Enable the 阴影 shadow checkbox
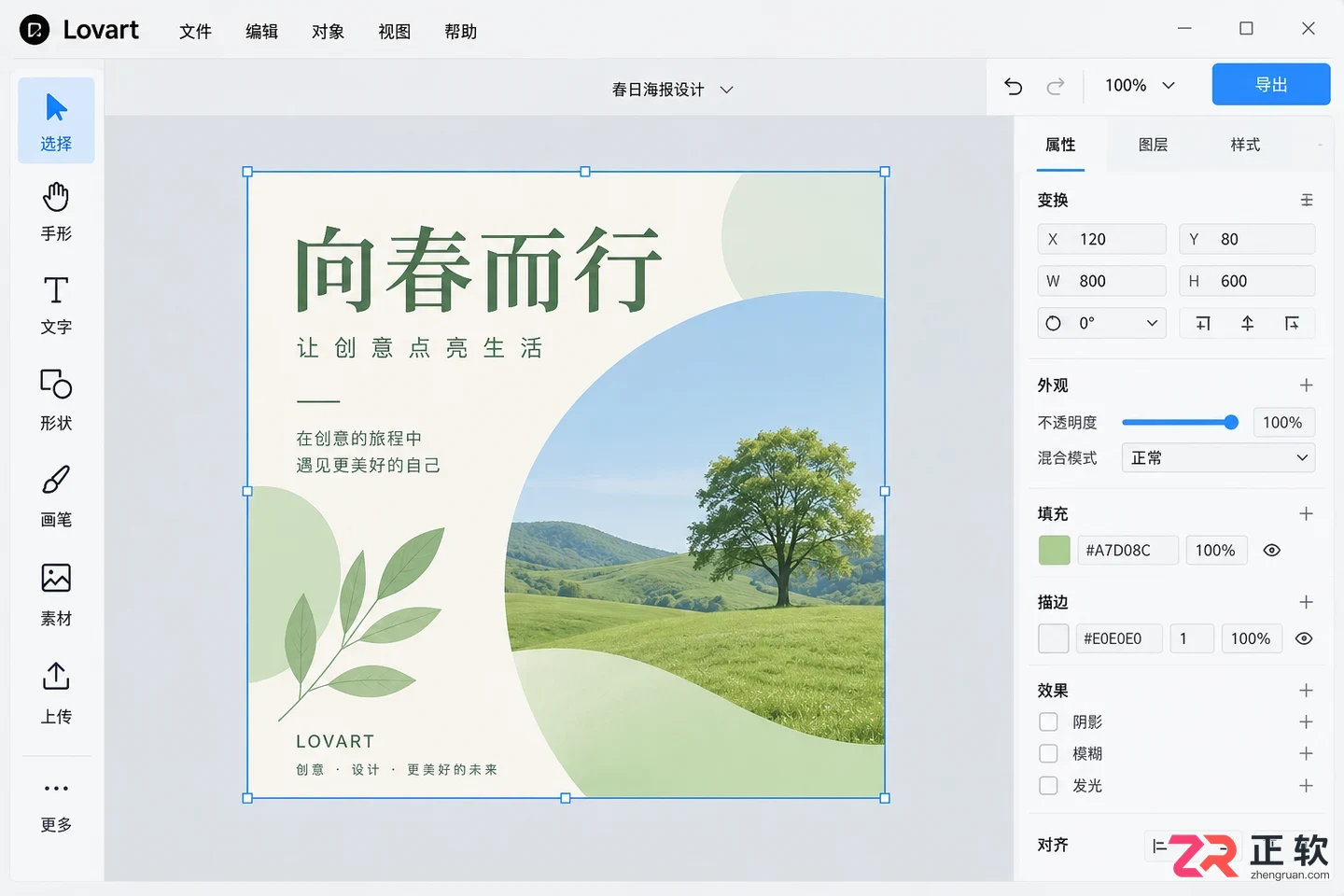Image resolution: width=1344 pixels, height=896 pixels. coord(1048,722)
